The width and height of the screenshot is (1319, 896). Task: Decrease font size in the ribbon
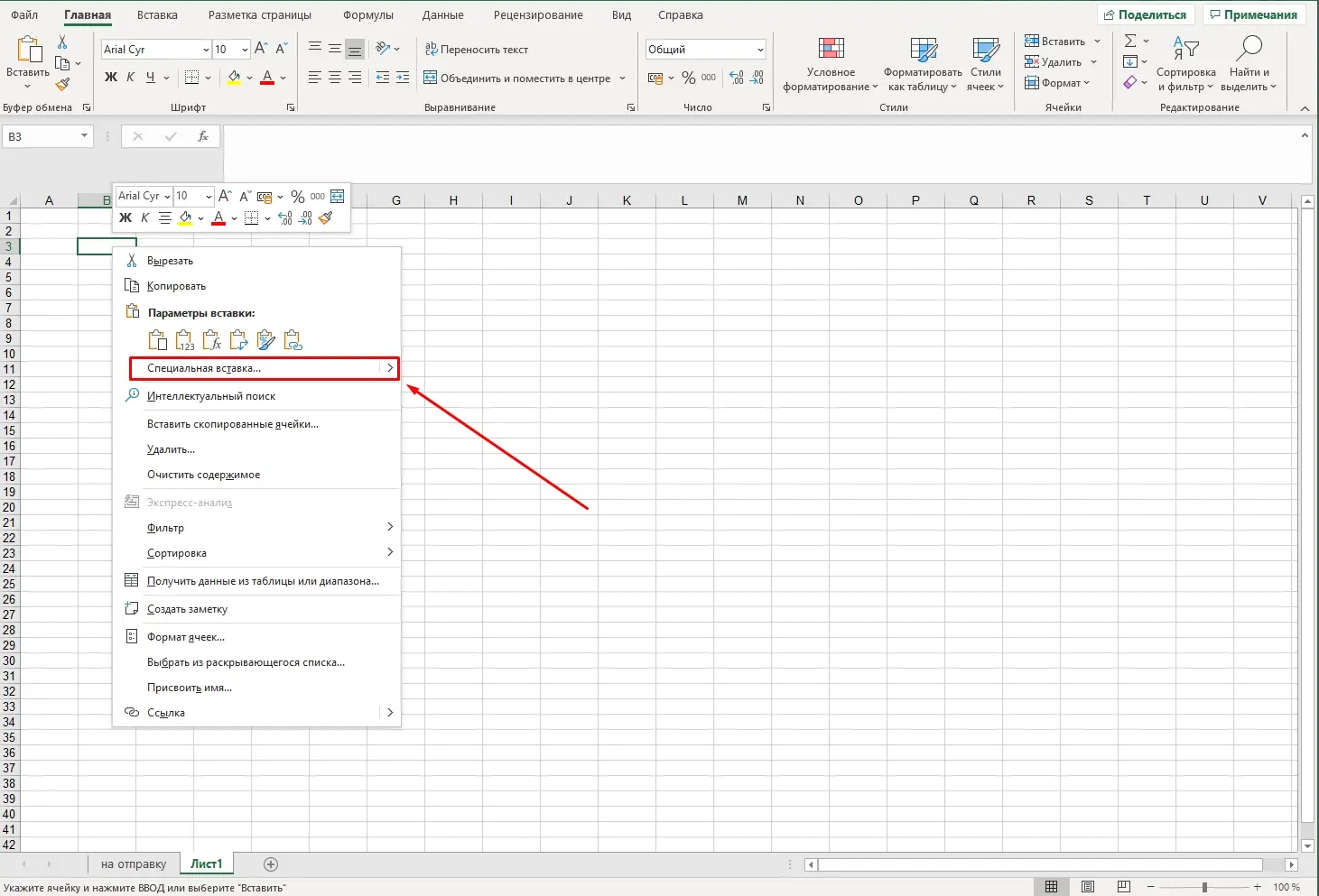[x=281, y=49]
